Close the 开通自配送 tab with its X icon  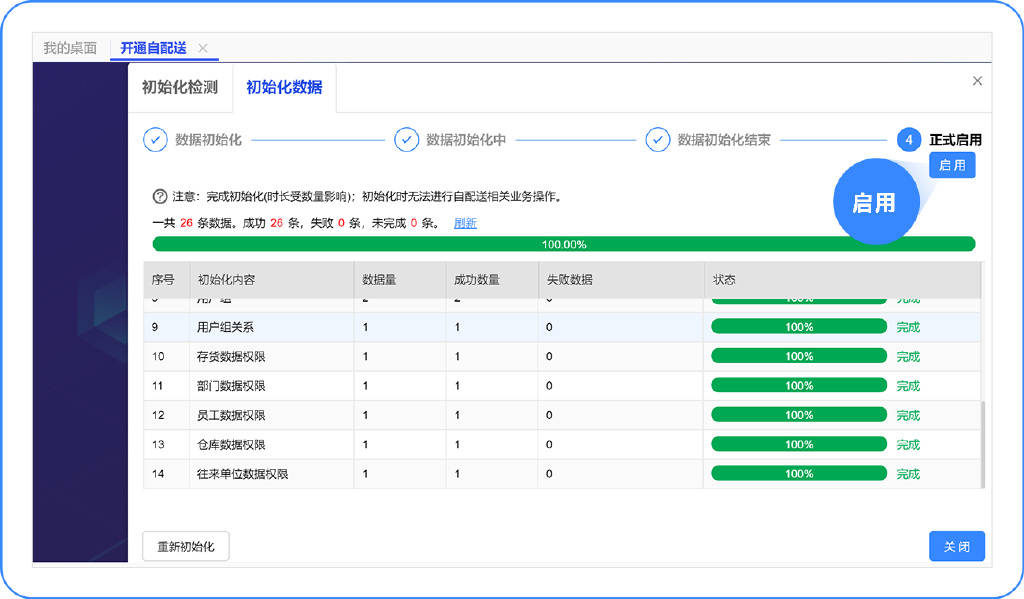click(203, 48)
